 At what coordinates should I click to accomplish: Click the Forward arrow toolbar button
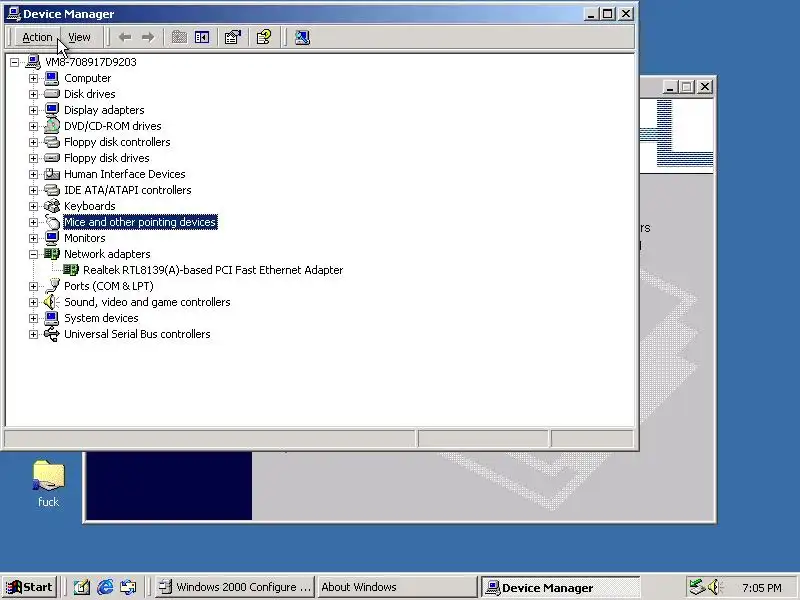point(148,37)
